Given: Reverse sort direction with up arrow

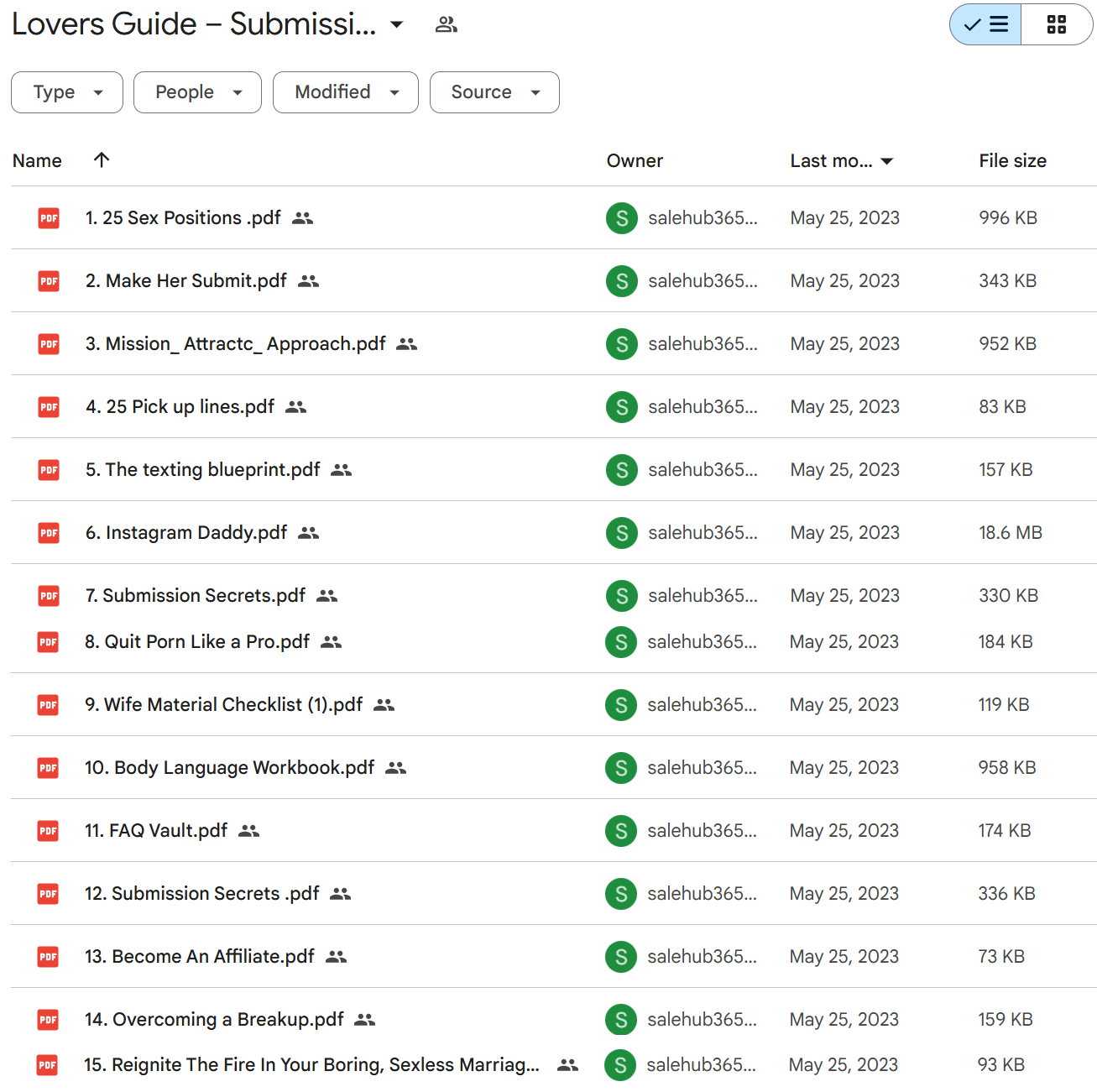Looking at the screenshot, I should point(102,159).
